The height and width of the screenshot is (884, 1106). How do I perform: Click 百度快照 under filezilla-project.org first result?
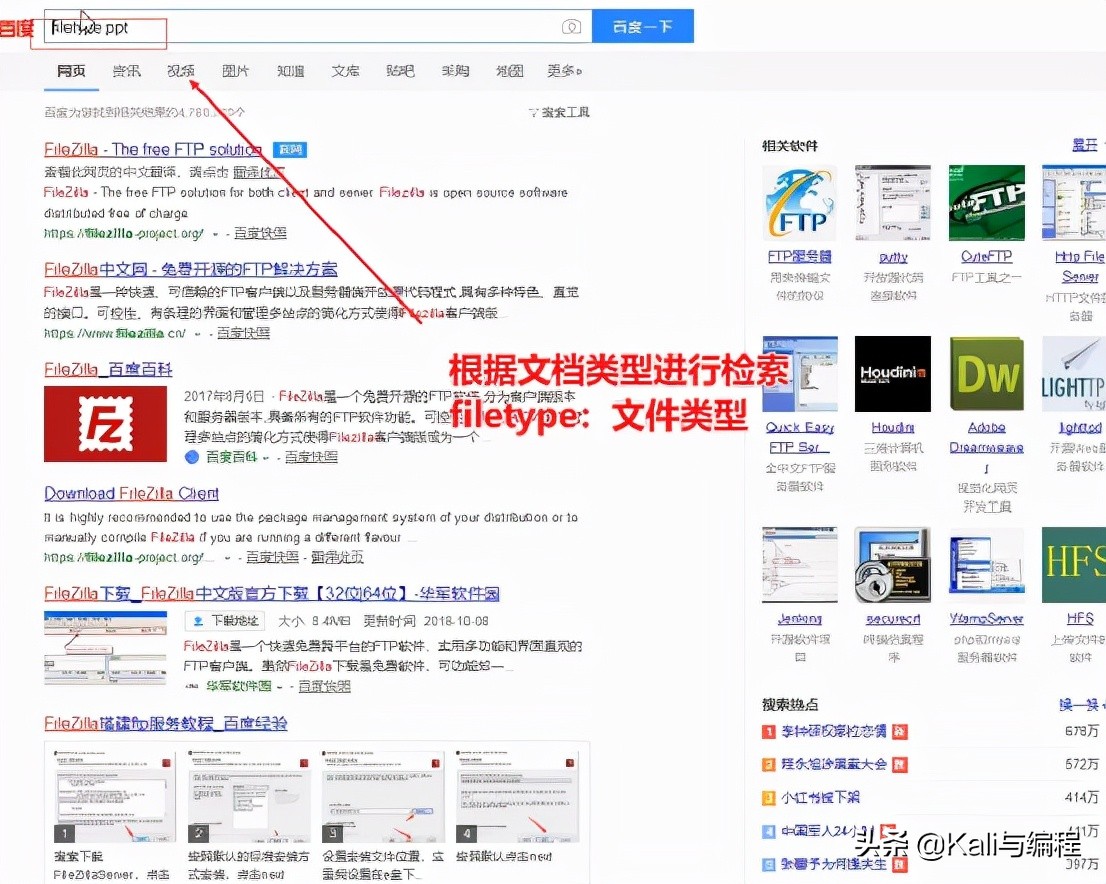260,233
